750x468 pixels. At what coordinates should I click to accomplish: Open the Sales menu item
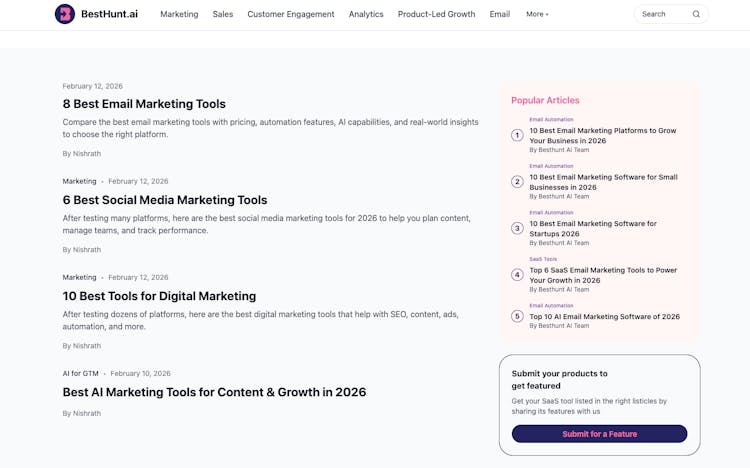pos(222,14)
